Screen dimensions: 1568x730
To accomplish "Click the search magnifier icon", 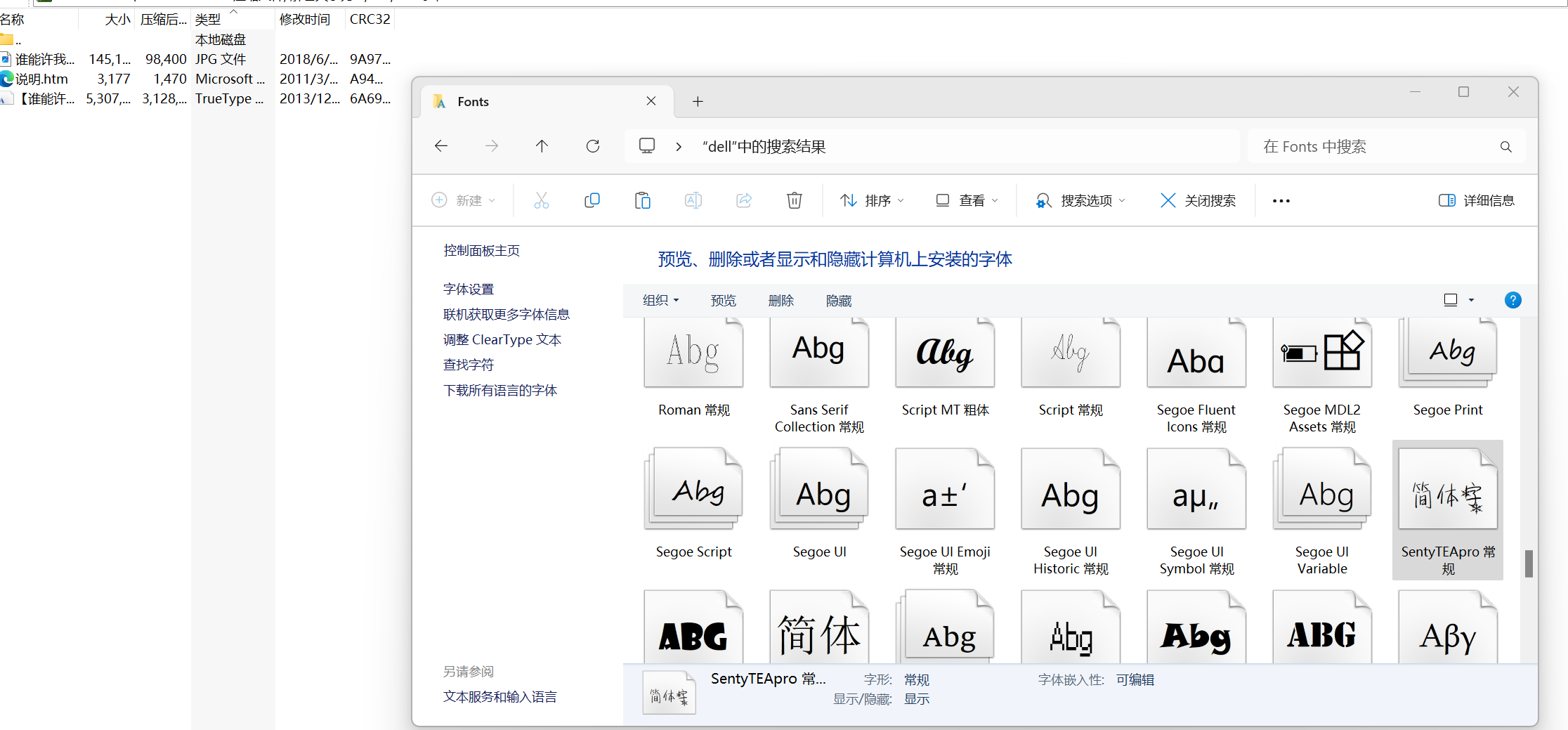I will (x=1506, y=147).
